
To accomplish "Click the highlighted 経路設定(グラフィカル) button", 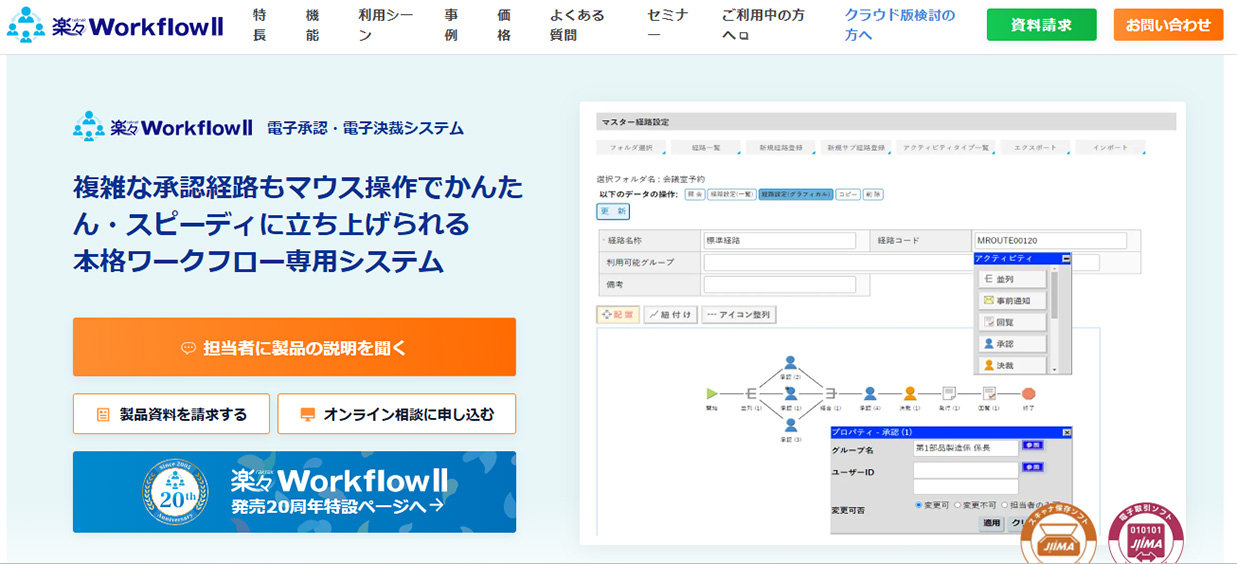I will (x=795, y=194).
